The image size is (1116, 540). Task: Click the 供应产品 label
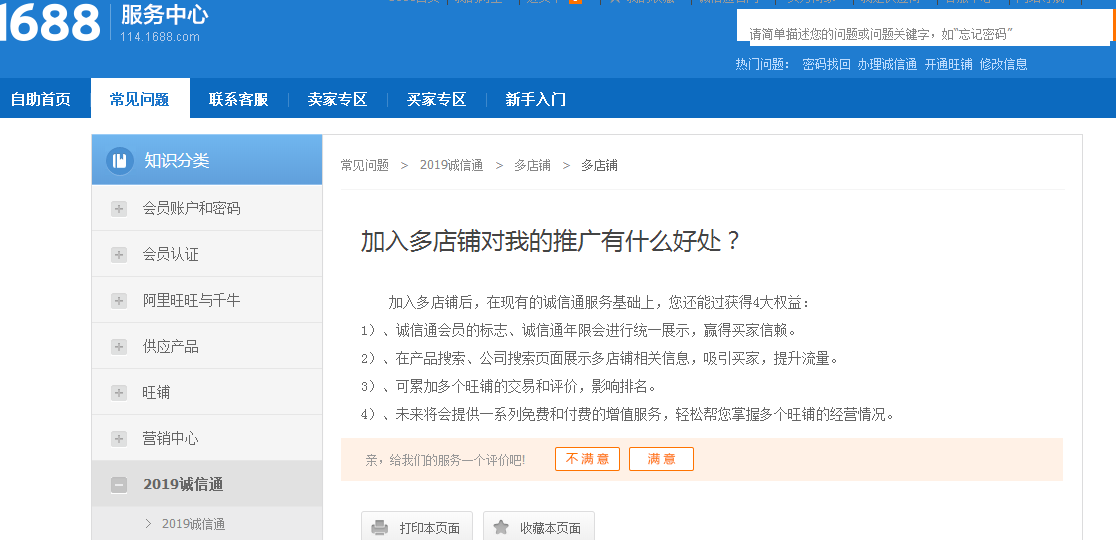pyautogui.click(x=171, y=346)
